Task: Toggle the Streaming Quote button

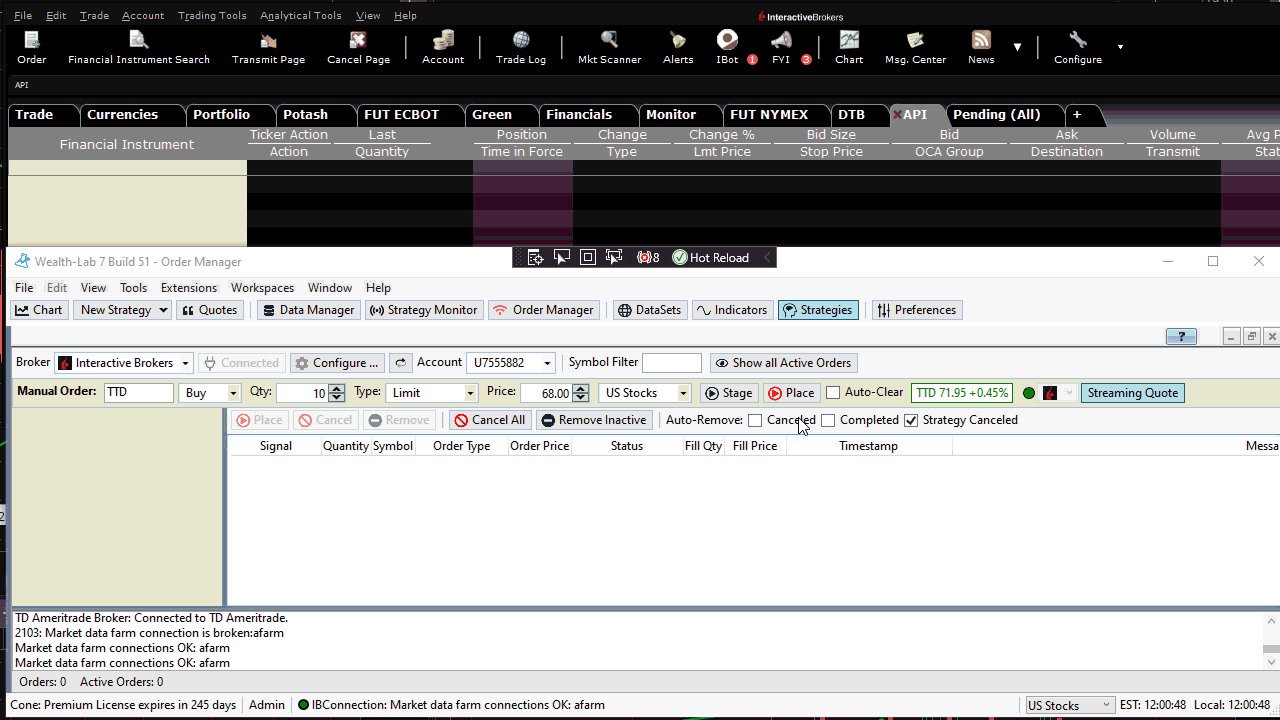Action: point(1133,393)
